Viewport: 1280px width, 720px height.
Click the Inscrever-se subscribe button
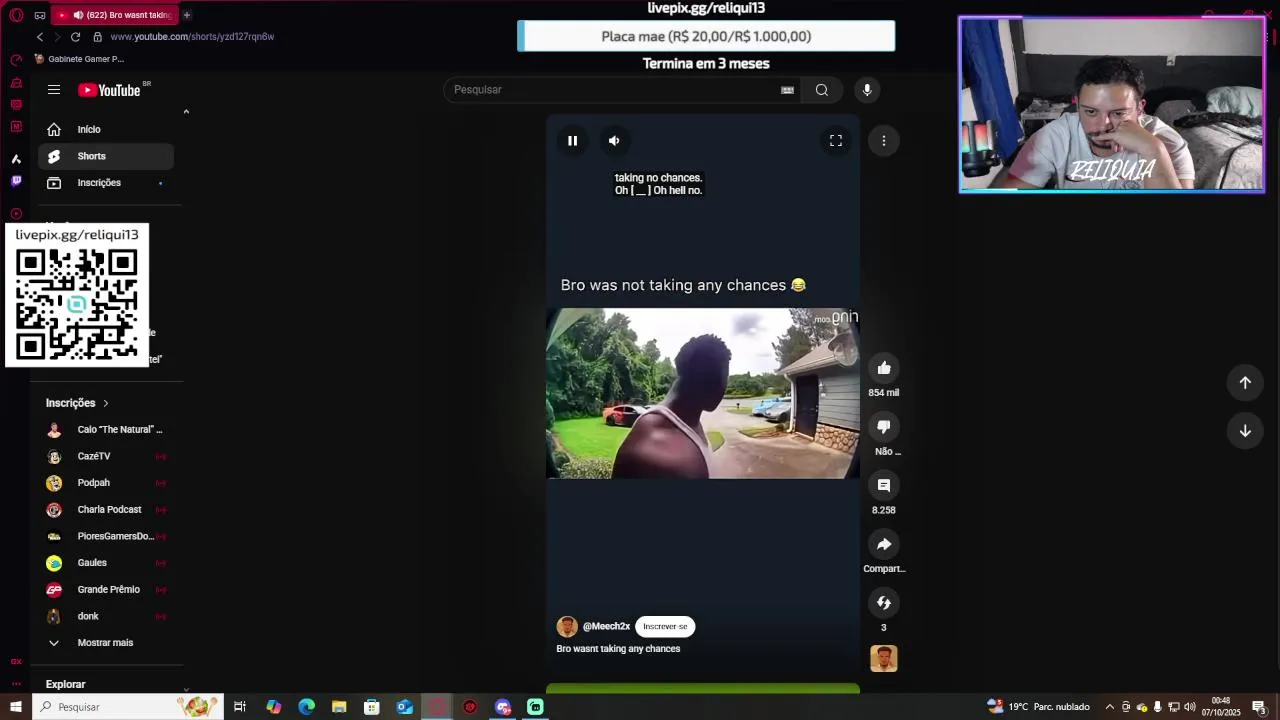[x=665, y=627]
